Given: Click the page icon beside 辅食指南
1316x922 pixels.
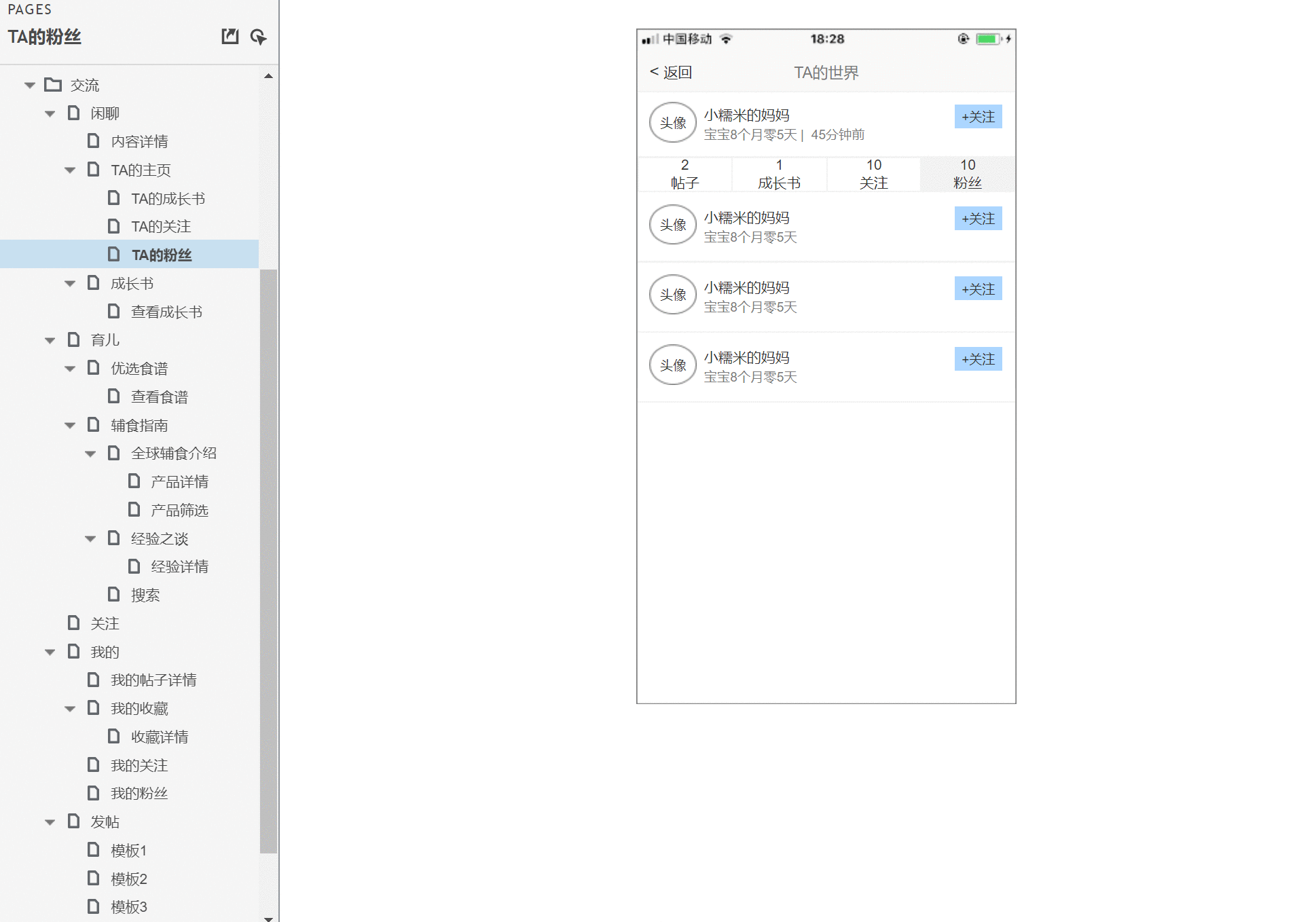Looking at the screenshot, I should point(94,424).
